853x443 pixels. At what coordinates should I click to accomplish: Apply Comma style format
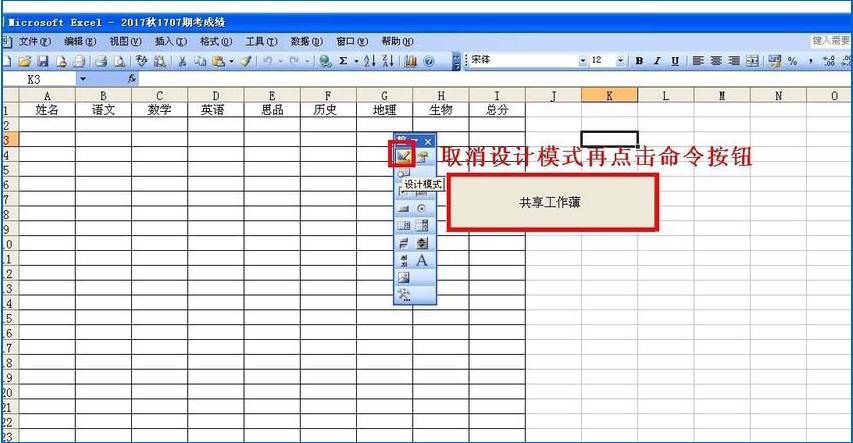tap(811, 61)
